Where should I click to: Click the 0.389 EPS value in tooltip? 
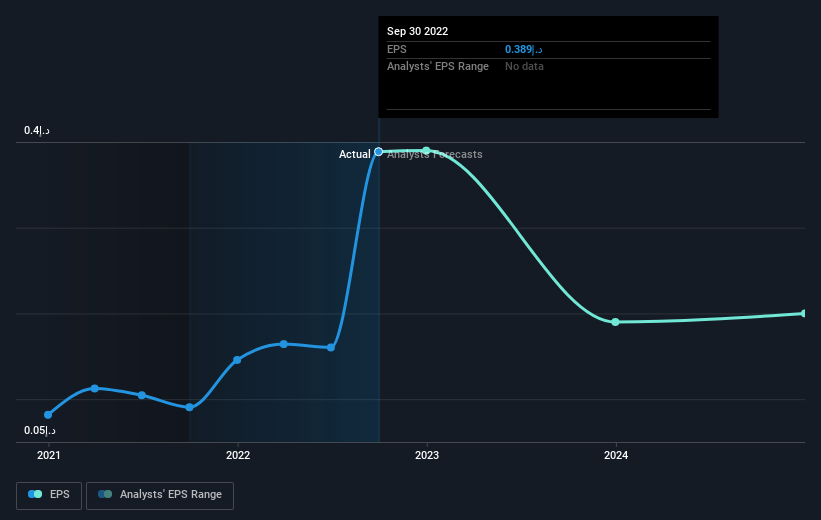(x=524, y=49)
